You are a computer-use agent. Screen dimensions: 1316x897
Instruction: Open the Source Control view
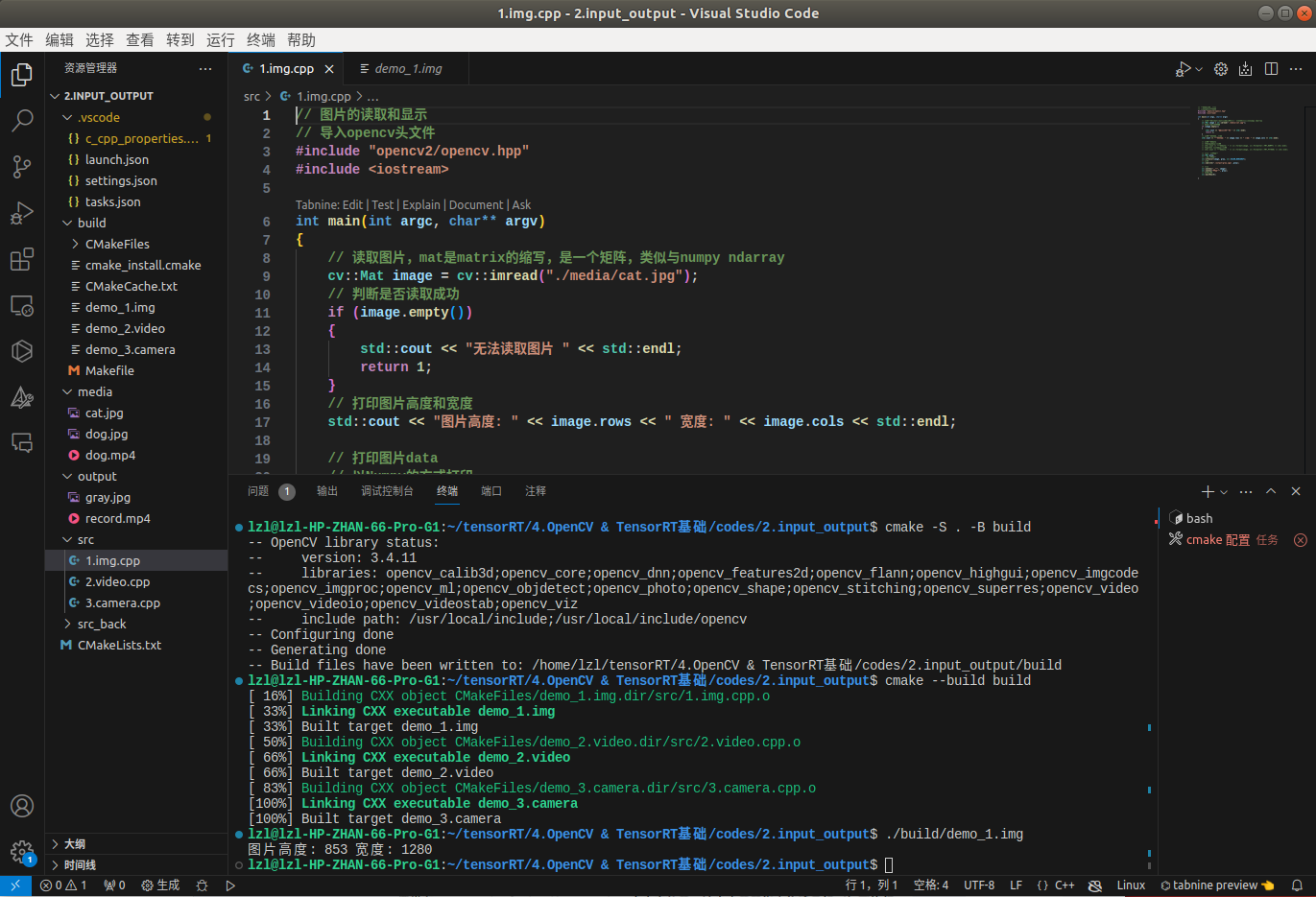coord(22,166)
